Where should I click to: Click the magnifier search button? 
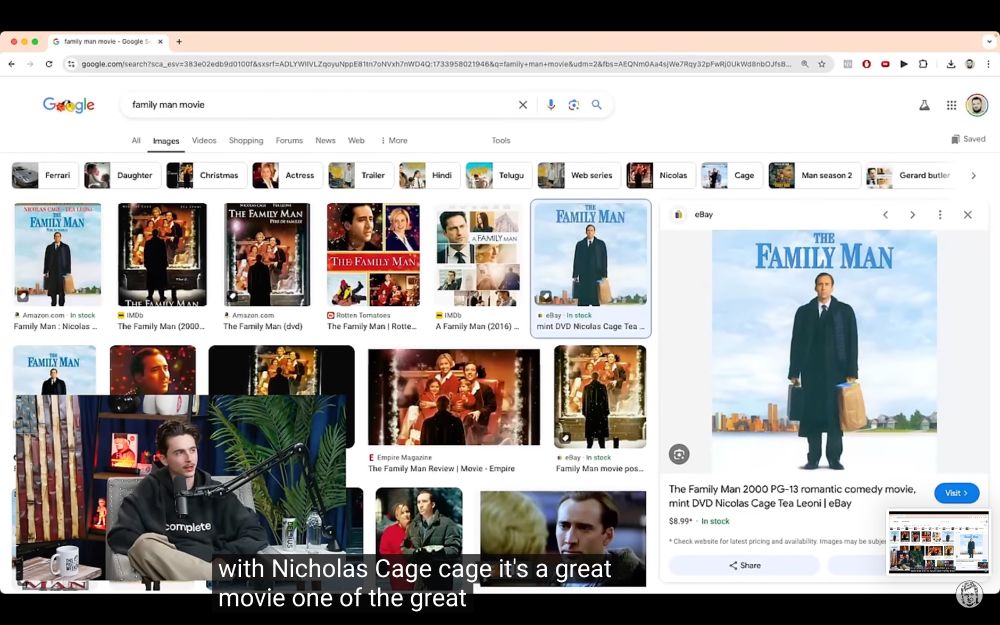point(596,105)
